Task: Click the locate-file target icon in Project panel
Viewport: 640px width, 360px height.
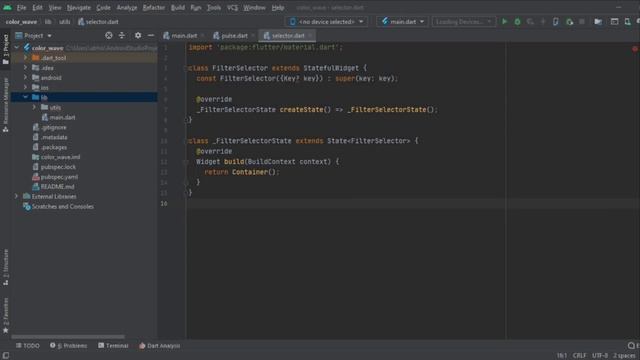Action: pos(109,36)
